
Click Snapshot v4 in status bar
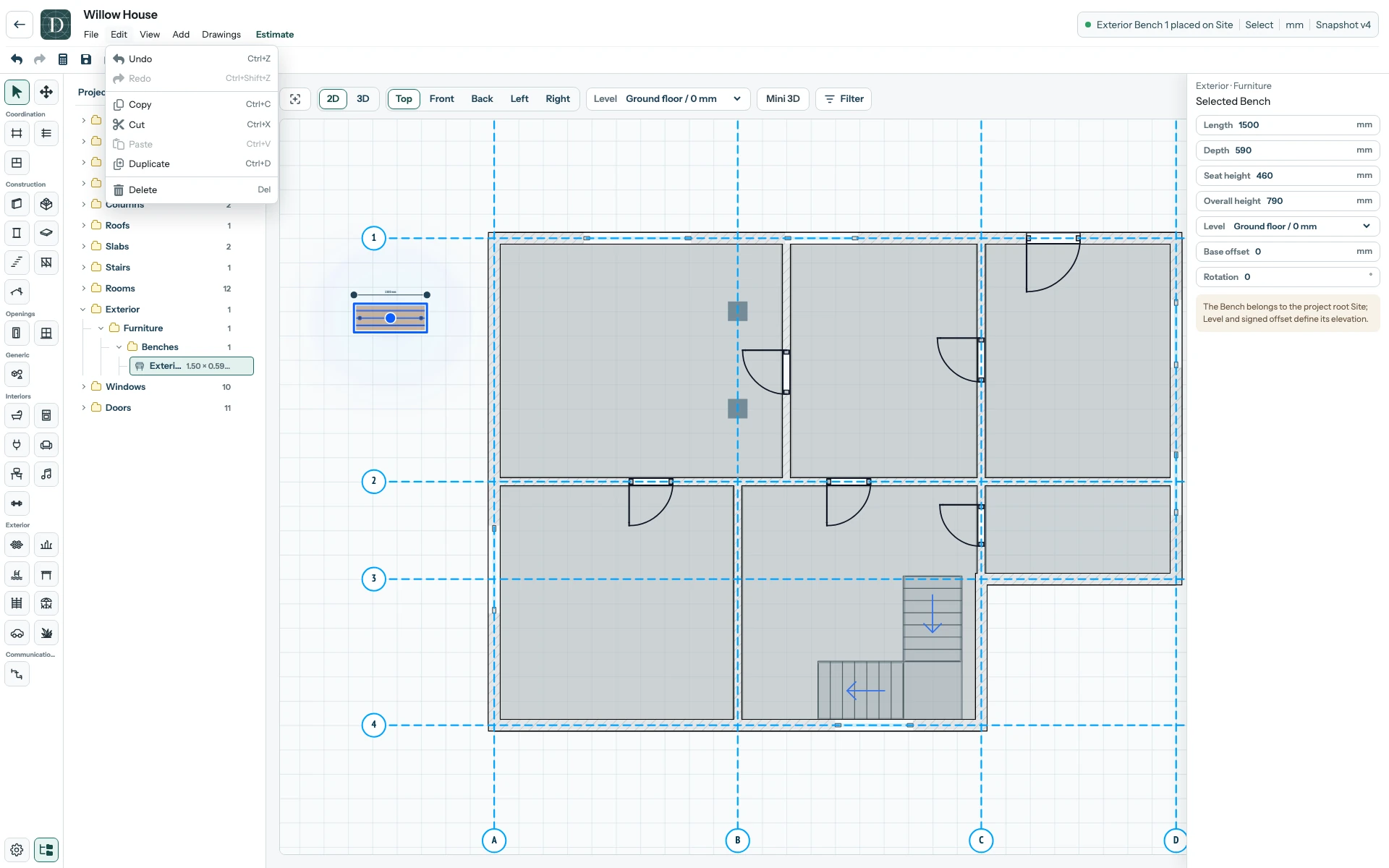(x=1343, y=25)
